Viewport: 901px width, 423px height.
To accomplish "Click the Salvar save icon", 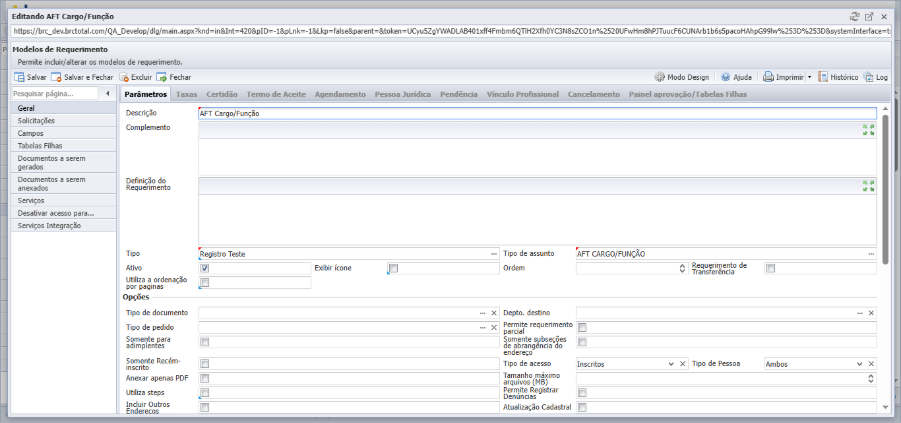I will (x=19, y=77).
